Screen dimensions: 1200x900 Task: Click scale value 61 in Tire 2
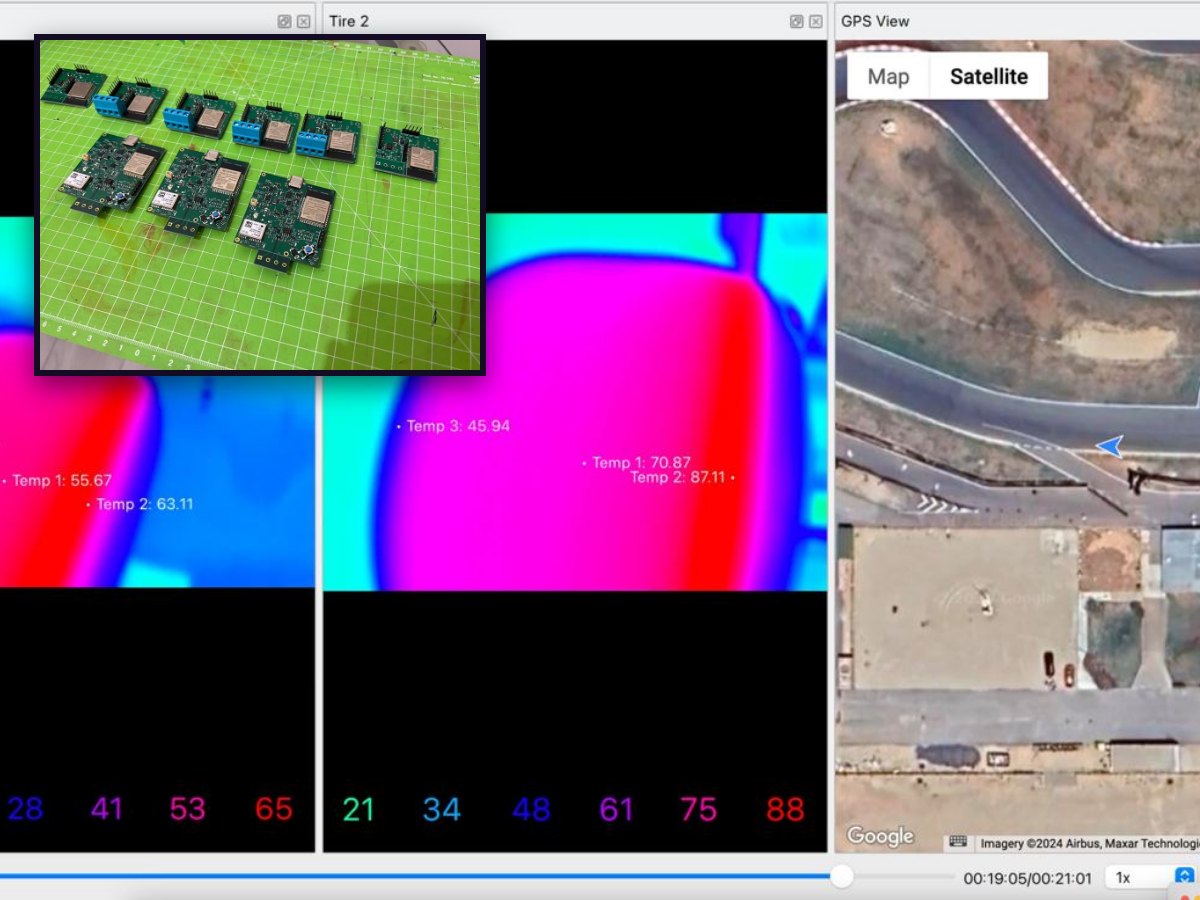coord(616,810)
